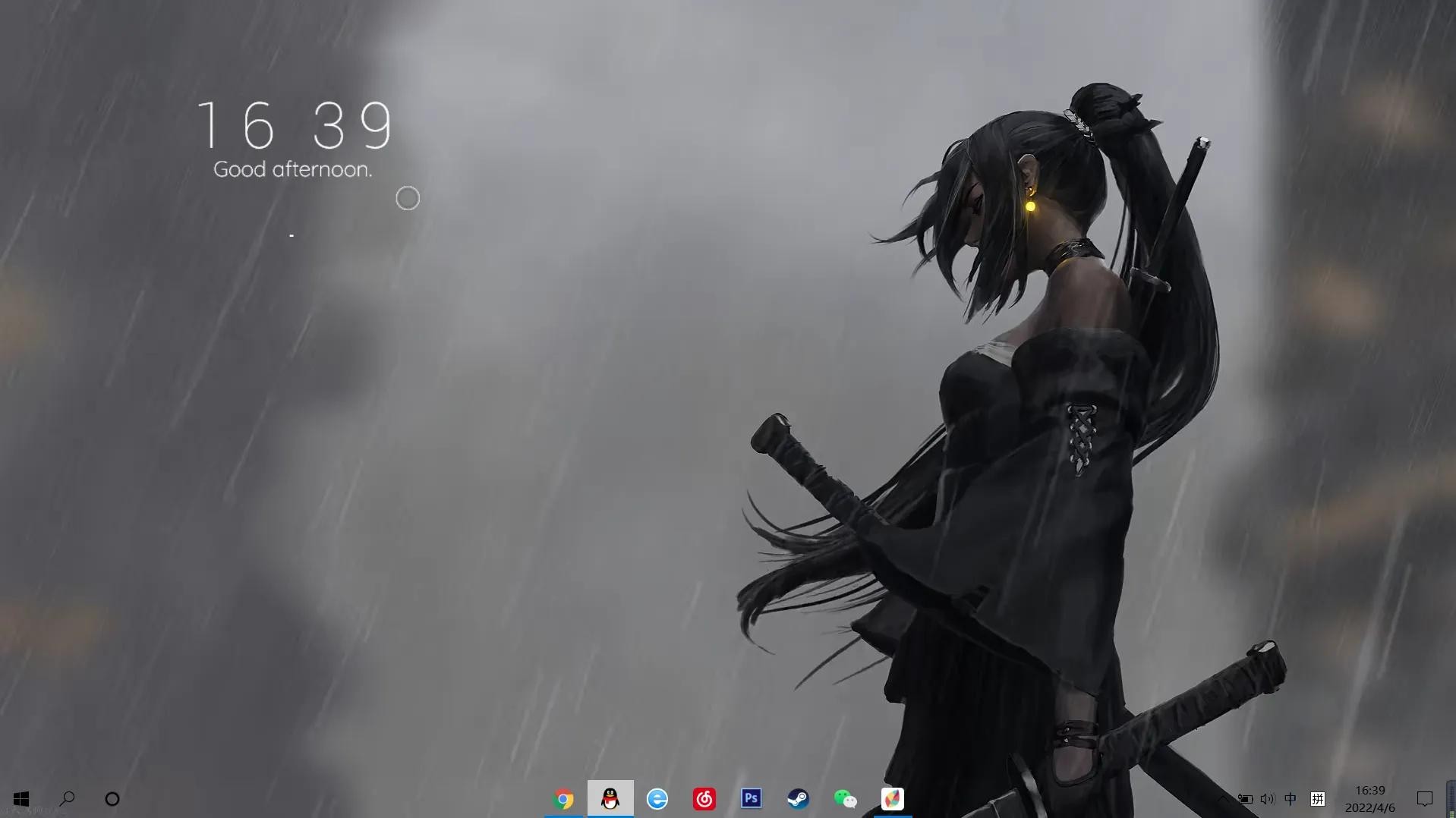
Task: Open the volume speaker control
Action: [x=1267, y=799]
